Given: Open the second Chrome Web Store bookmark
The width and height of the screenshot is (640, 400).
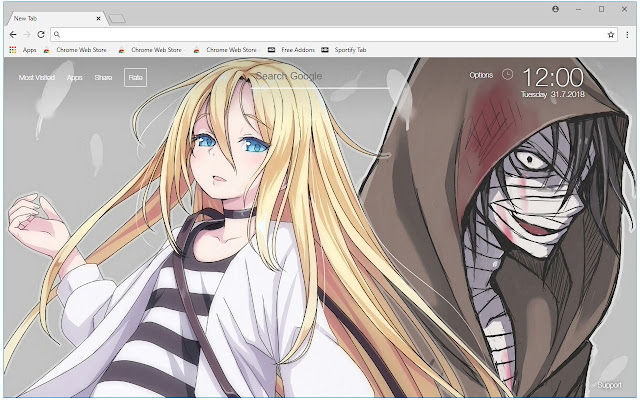Looking at the screenshot, I should 150,50.
